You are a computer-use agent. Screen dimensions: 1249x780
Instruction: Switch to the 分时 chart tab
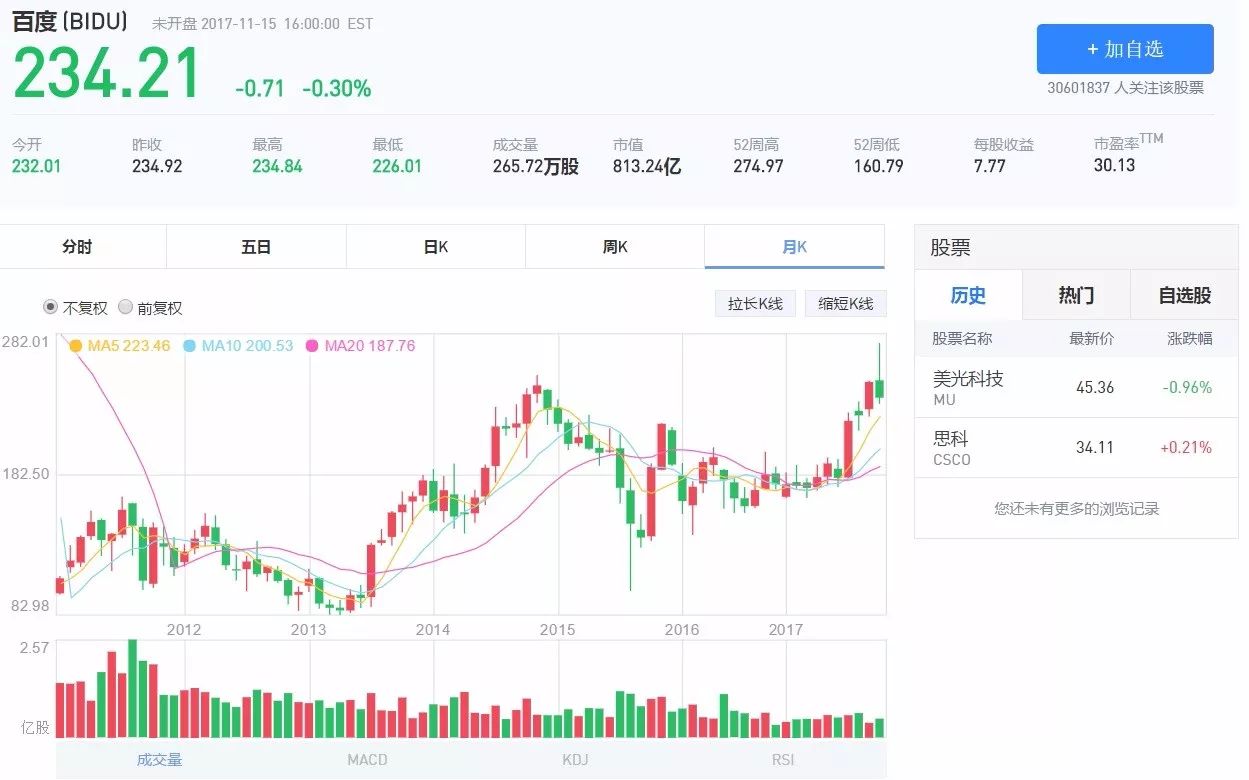coord(77,247)
